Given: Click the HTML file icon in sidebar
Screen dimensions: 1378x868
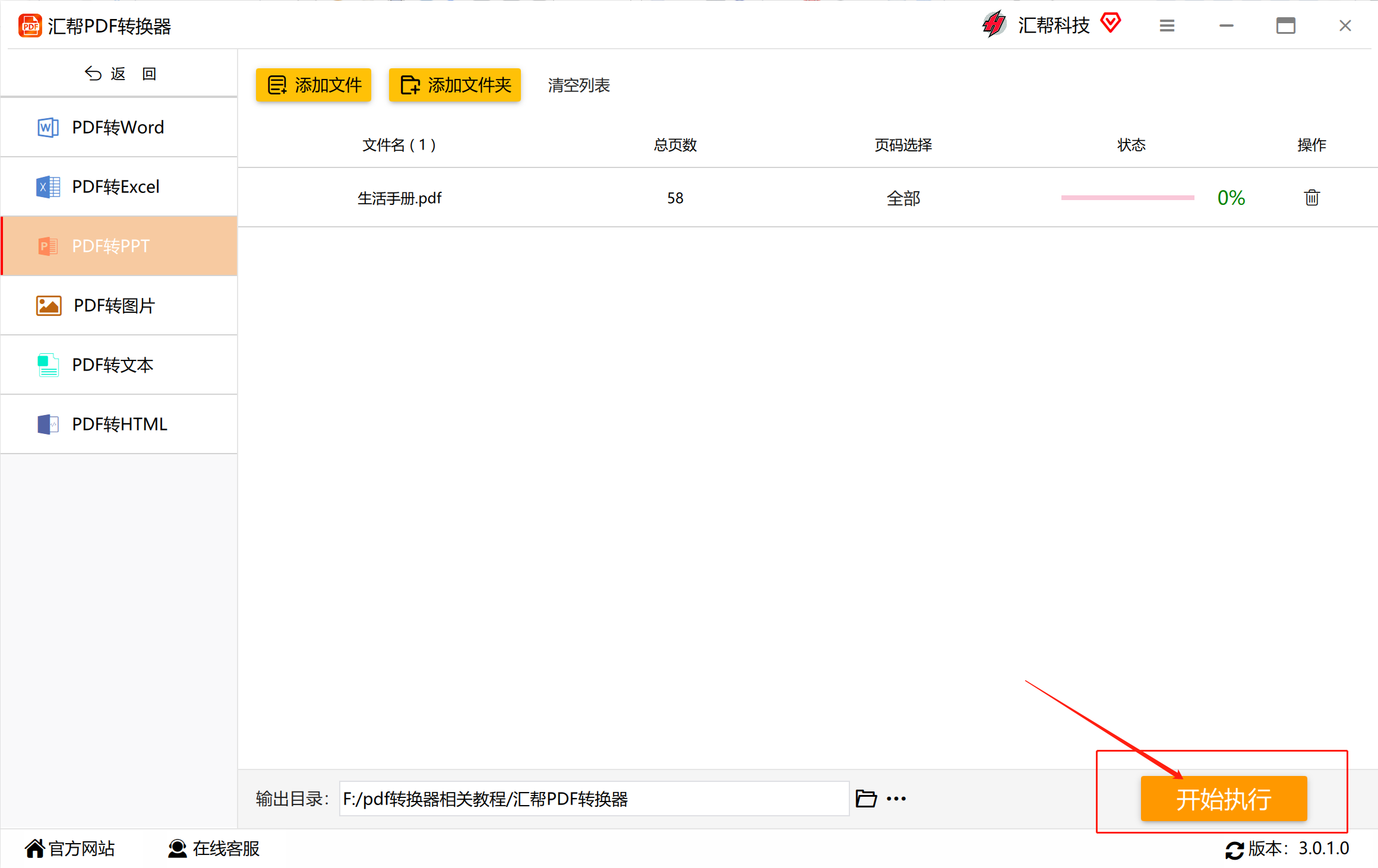Looking at the screenshot, I should pyautogui.click(x=48, y=425).
